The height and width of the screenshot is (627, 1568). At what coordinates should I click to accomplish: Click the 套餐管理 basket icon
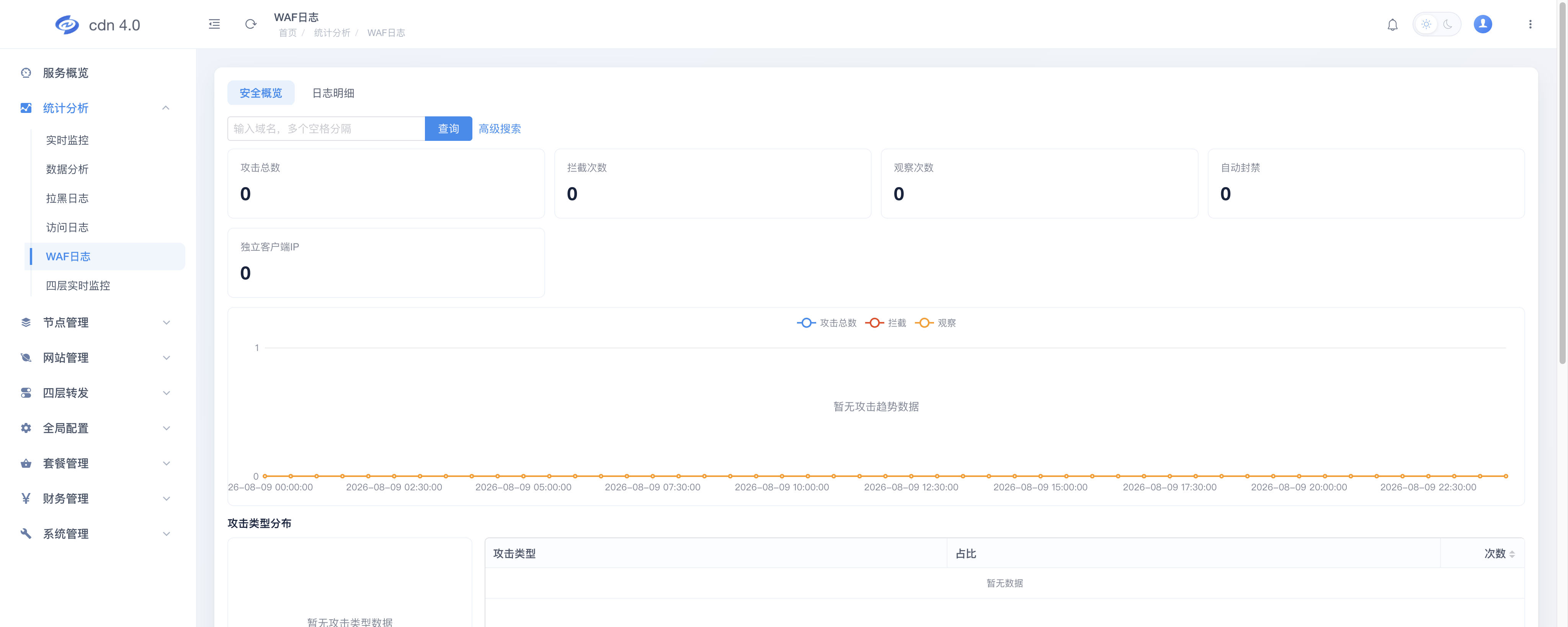point(26,464)
